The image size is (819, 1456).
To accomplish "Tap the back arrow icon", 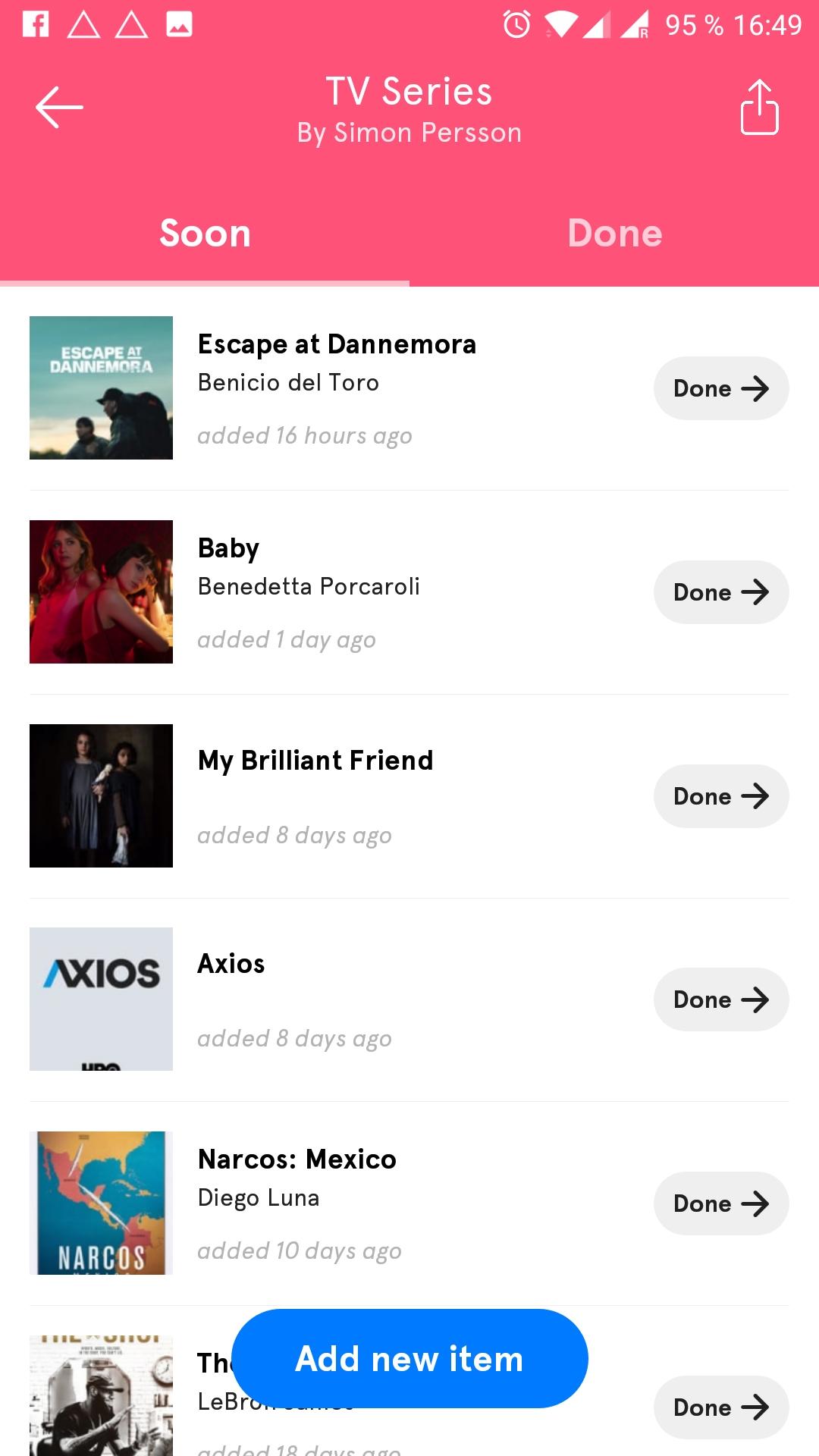I will click(x=59, y=107).
